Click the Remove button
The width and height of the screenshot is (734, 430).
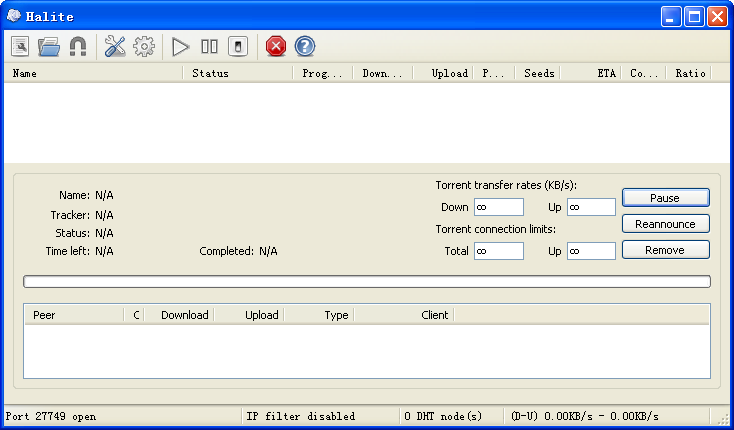665,250
